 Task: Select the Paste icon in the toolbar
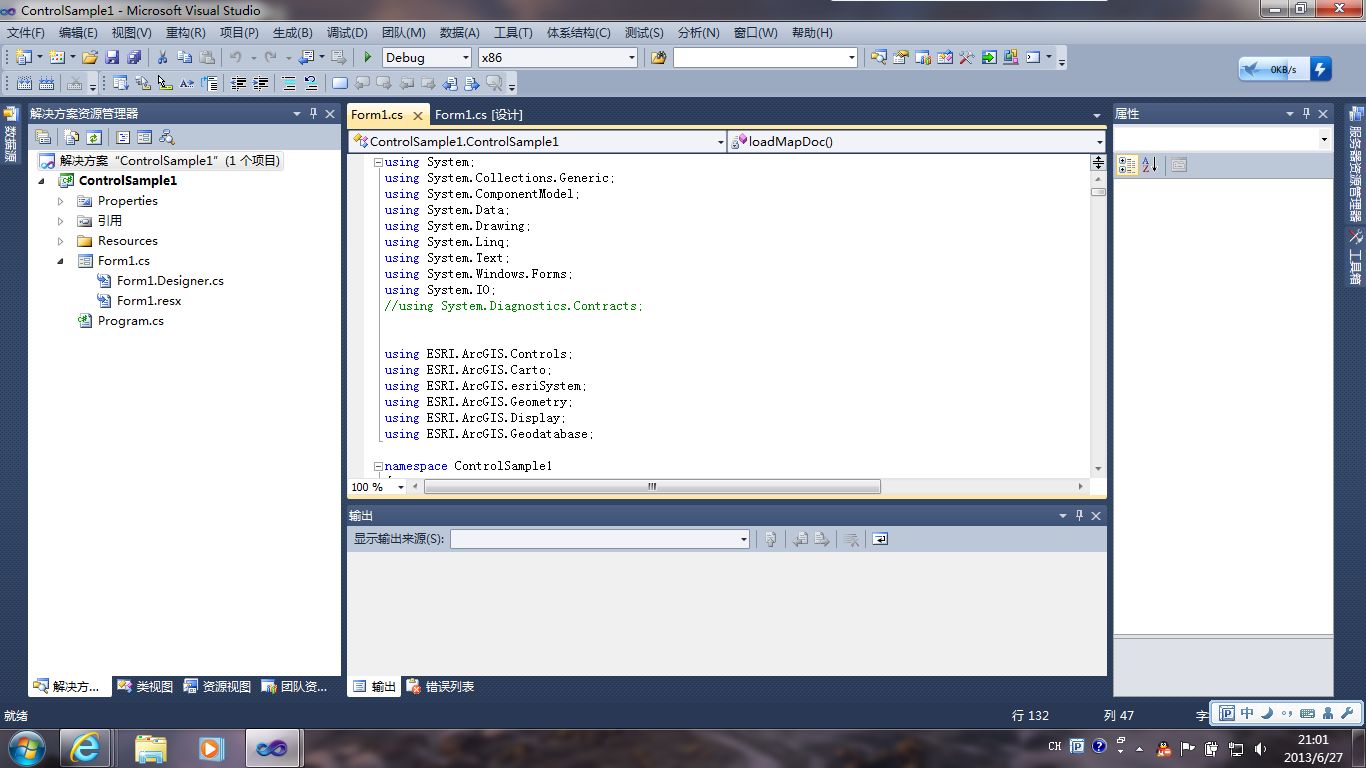pyautogui.click(x=205, y=57)
